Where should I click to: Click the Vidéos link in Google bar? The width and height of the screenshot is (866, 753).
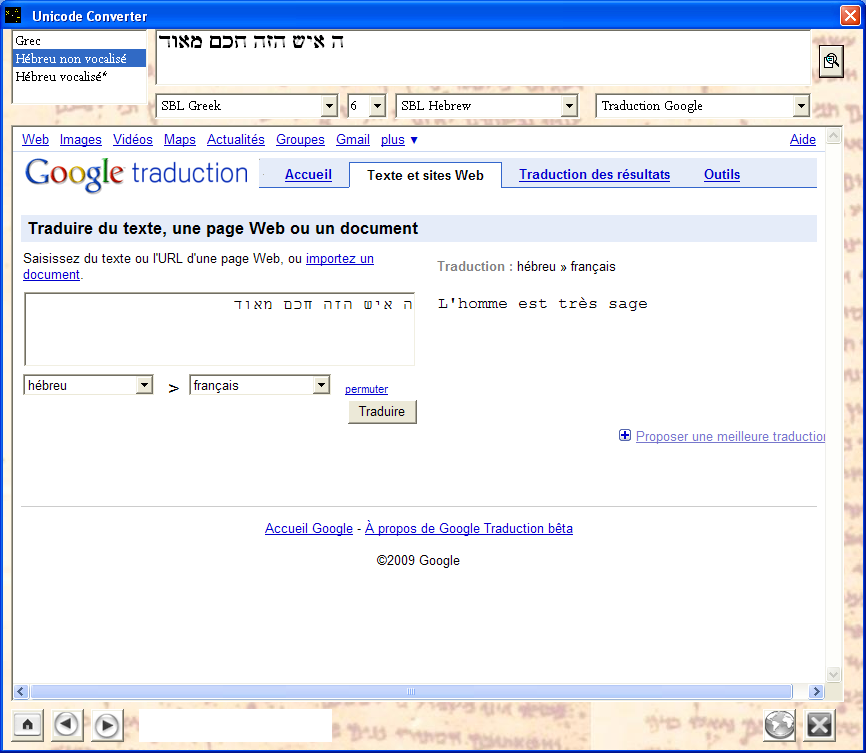(x=133, y=139)
